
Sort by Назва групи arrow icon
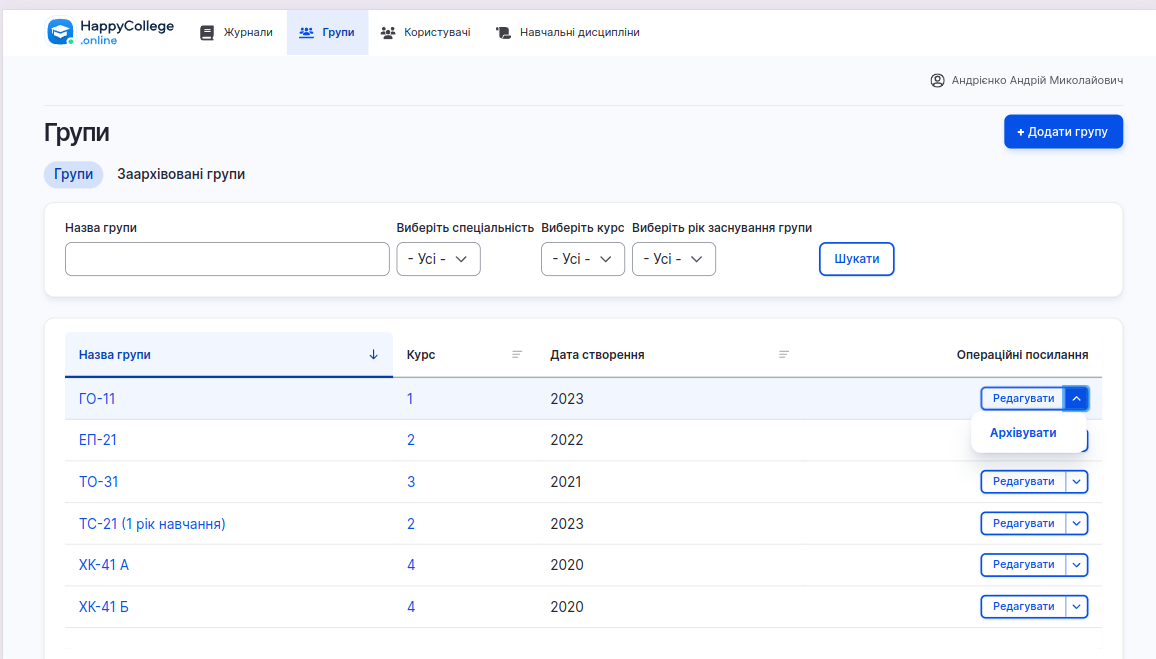pos(373,355)
